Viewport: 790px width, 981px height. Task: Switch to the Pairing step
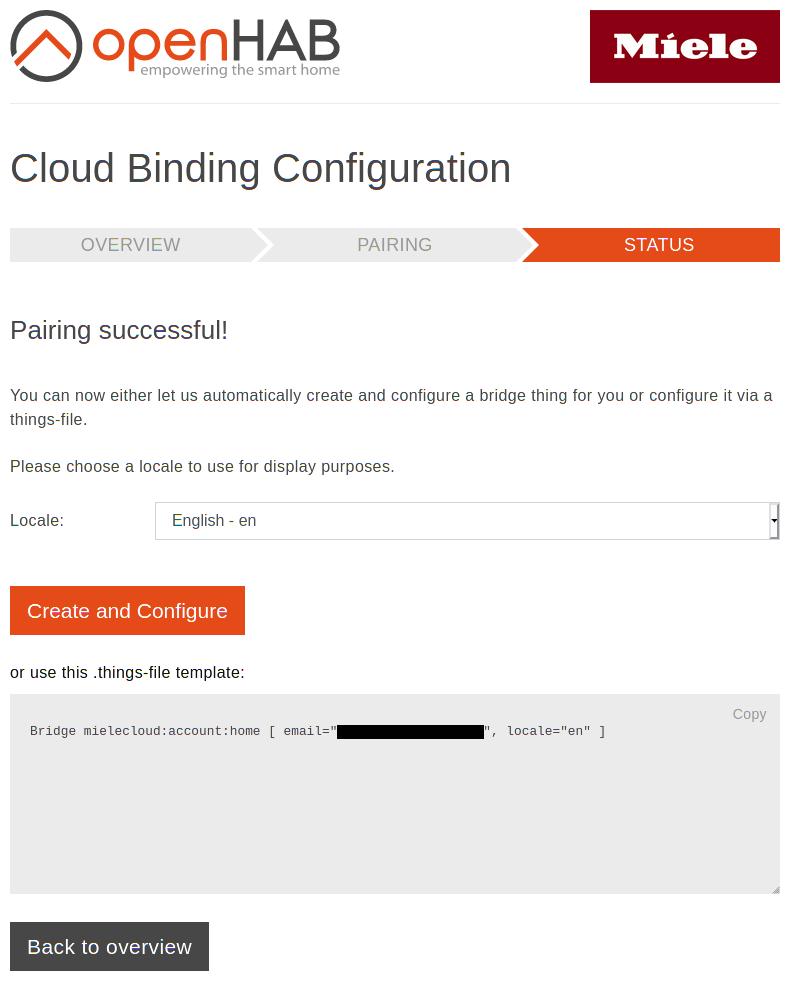click(394, 245)
